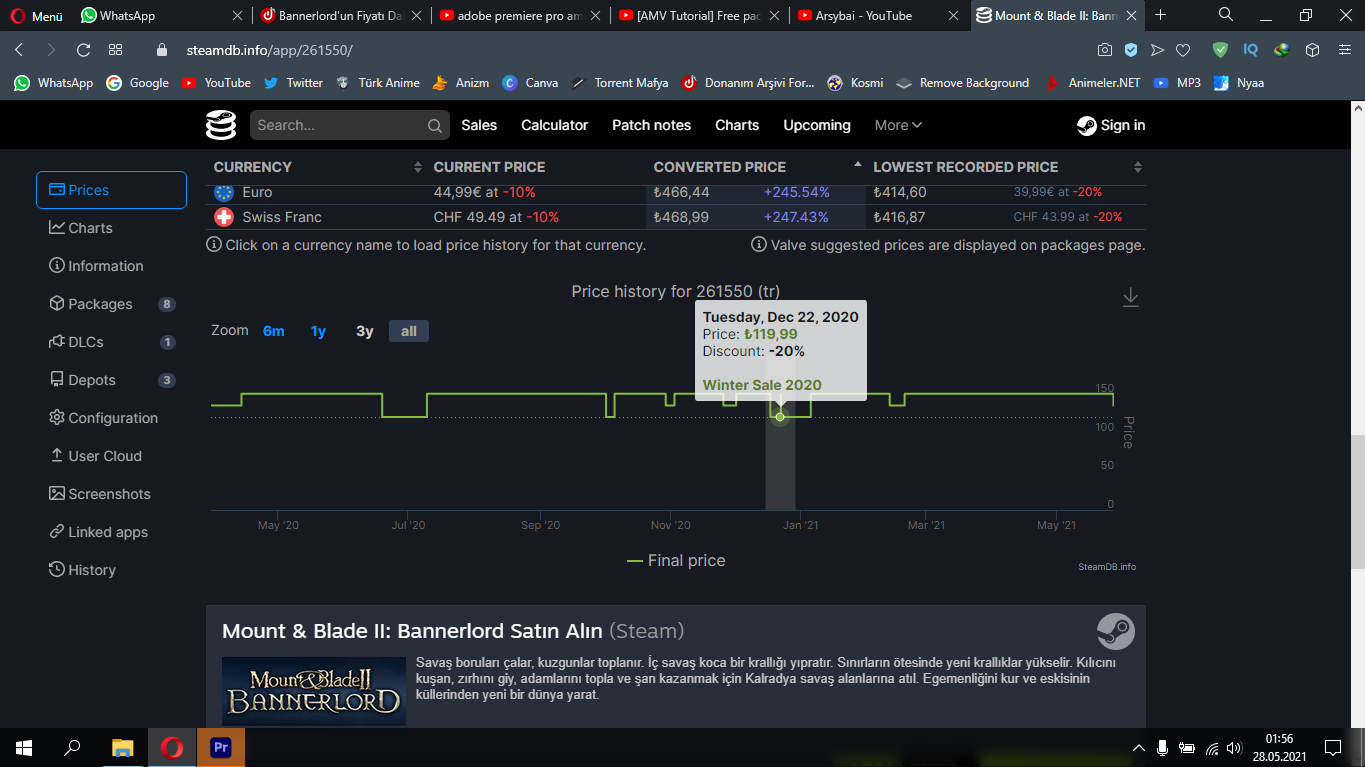The height and width of the screenshot is (767, 1365).
Task: Open the History sidebar tab
Action: click(111, 570)
